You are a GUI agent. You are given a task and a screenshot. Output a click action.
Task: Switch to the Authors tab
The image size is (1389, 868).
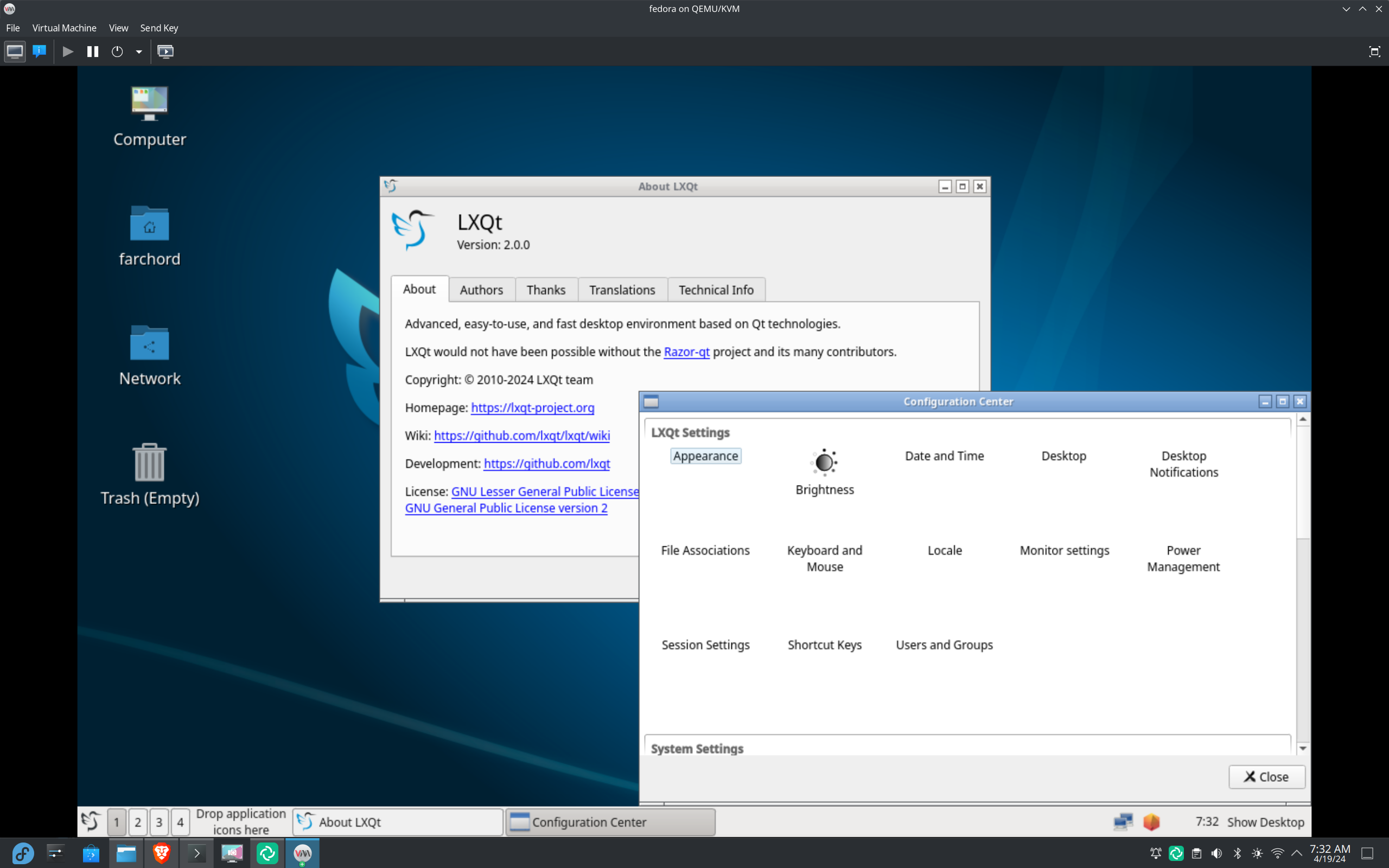(x=481, y=290)
